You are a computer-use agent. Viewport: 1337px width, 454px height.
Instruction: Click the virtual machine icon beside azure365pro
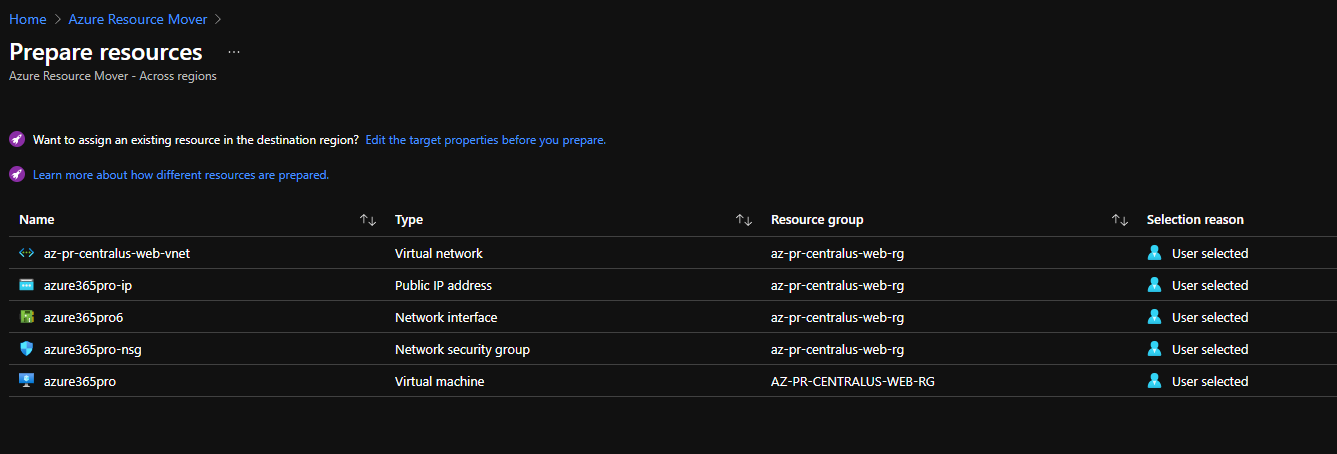(27, 381)
